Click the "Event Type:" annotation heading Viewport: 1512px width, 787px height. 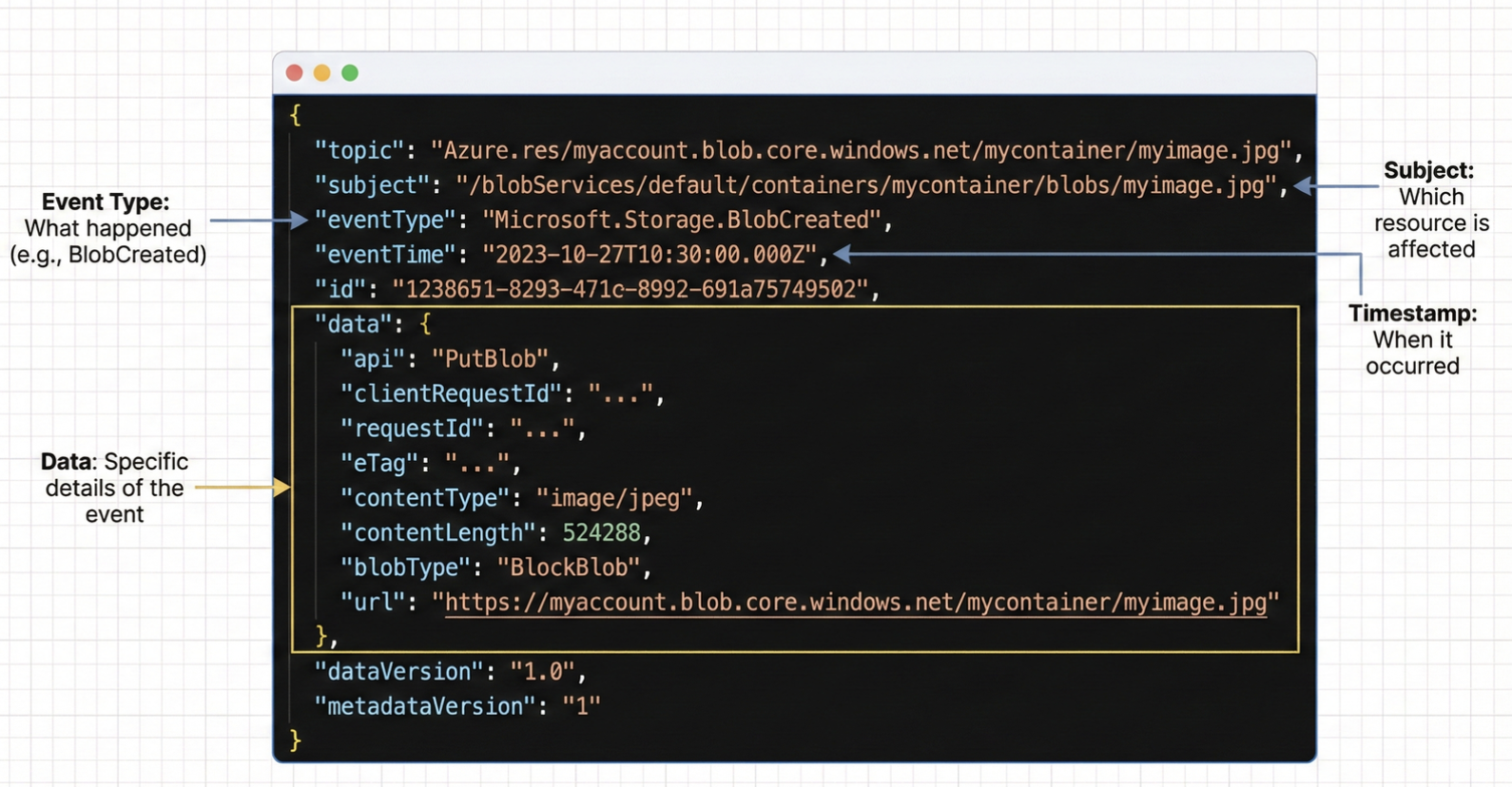(106, 202)
